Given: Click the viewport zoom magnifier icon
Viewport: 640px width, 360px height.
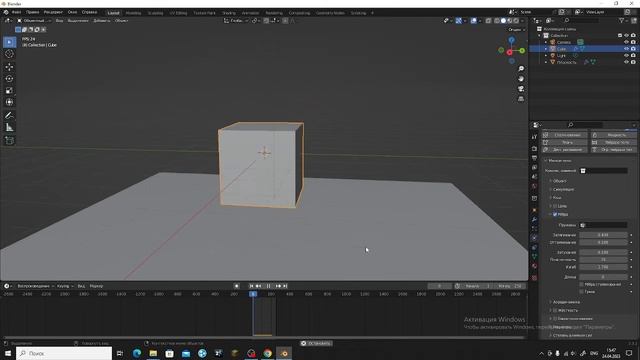Looking at the screenshot, I should coord(521,69).
